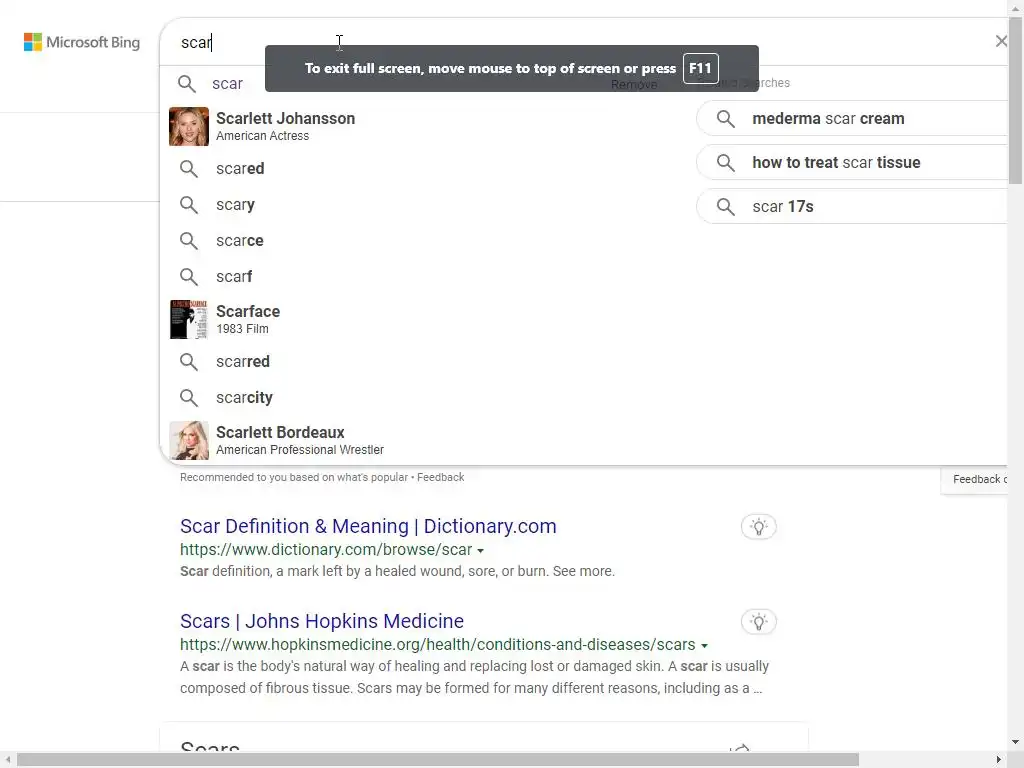1024x768 pixels.
Task: Click lightbulb icon for Johns Hopkins result
Action: click(758, 622)
